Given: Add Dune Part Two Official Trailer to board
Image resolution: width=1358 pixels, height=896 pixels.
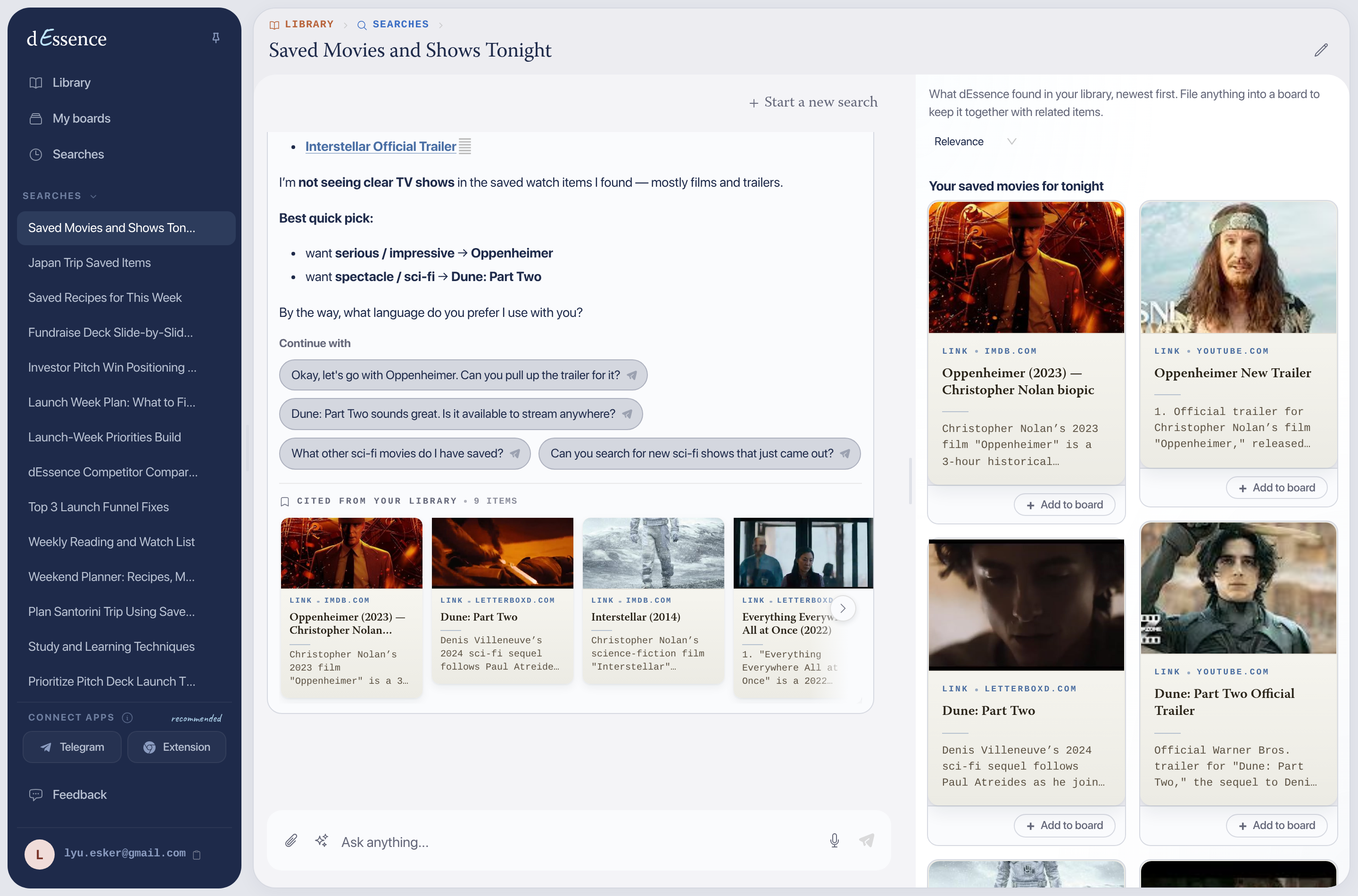Looking at the screenshot, I should 1276,825.
